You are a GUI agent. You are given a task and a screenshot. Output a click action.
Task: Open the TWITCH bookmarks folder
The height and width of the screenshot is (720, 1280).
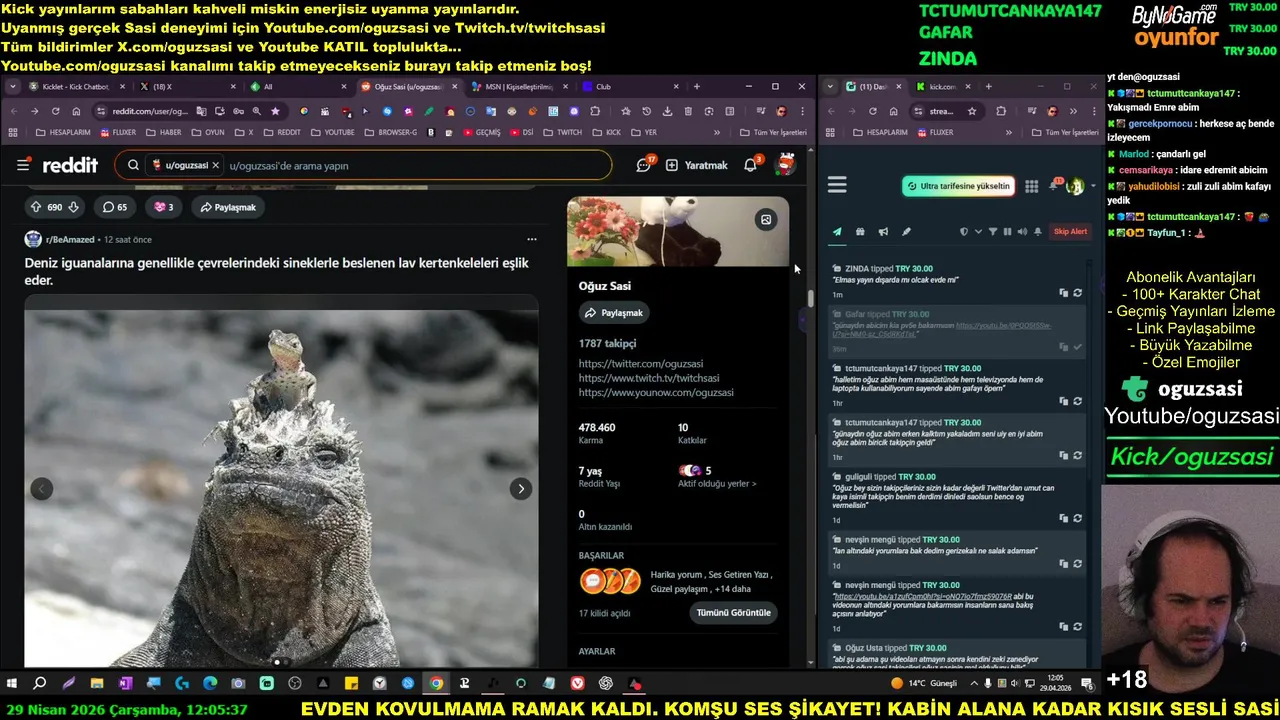(x=562, y=132)
